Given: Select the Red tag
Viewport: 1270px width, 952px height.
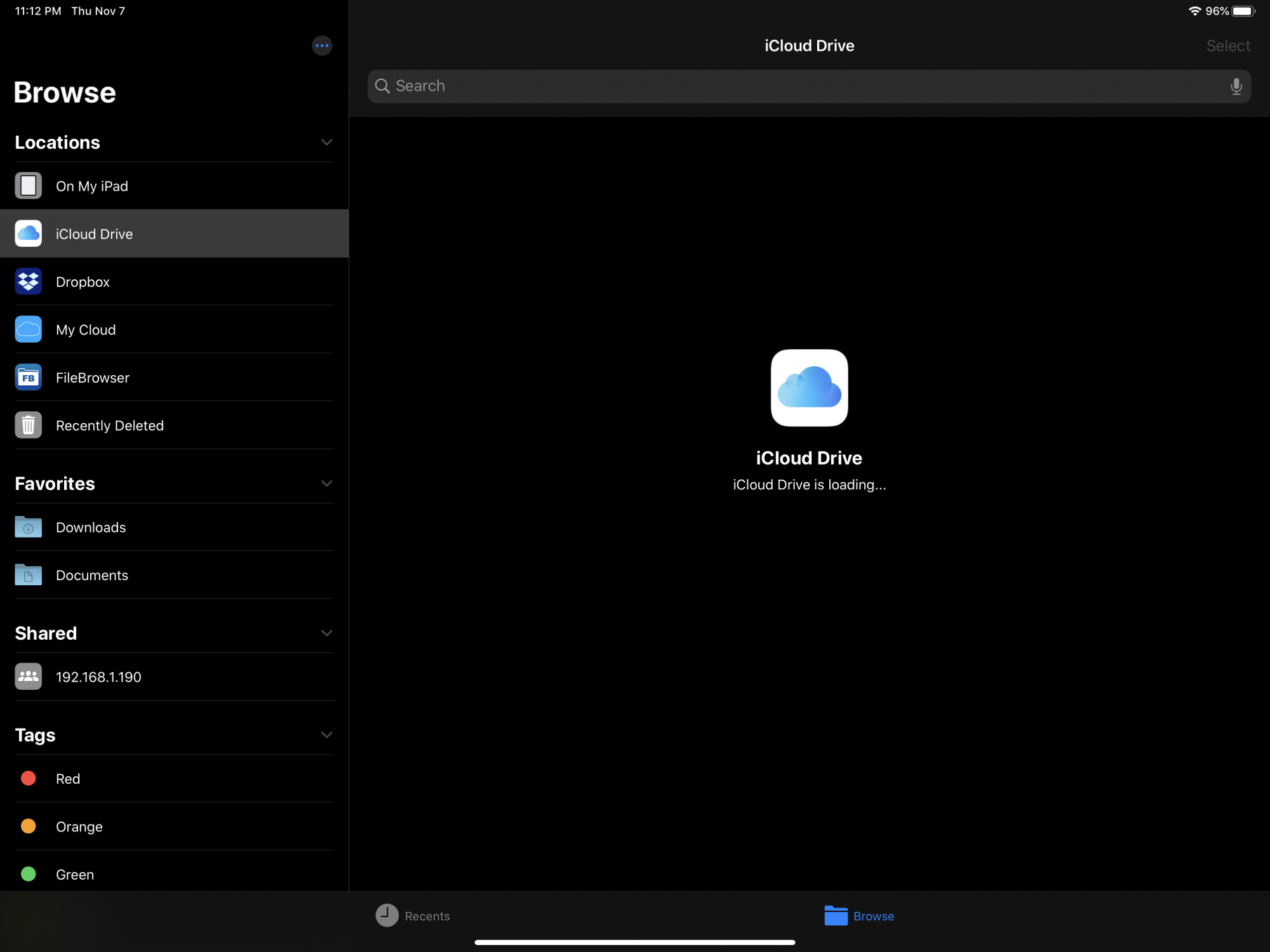Looking at the screenshot, I should click(68, 779).
